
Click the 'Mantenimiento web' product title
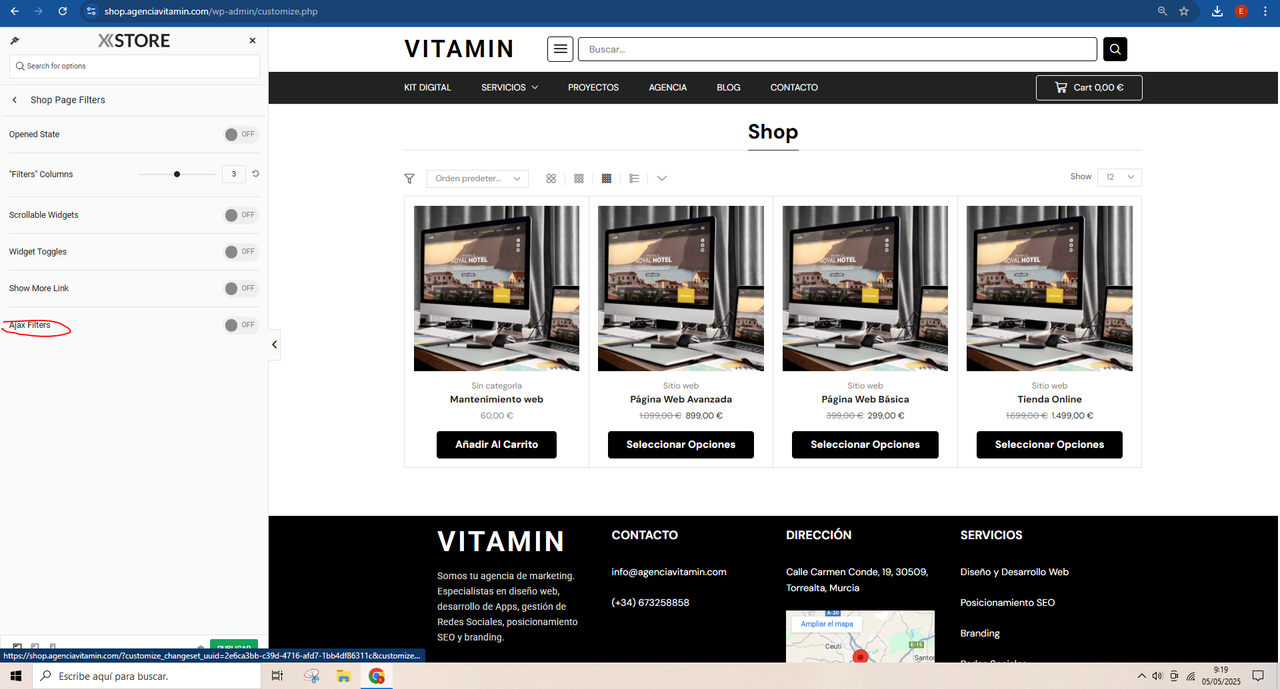tap(497, 399)
